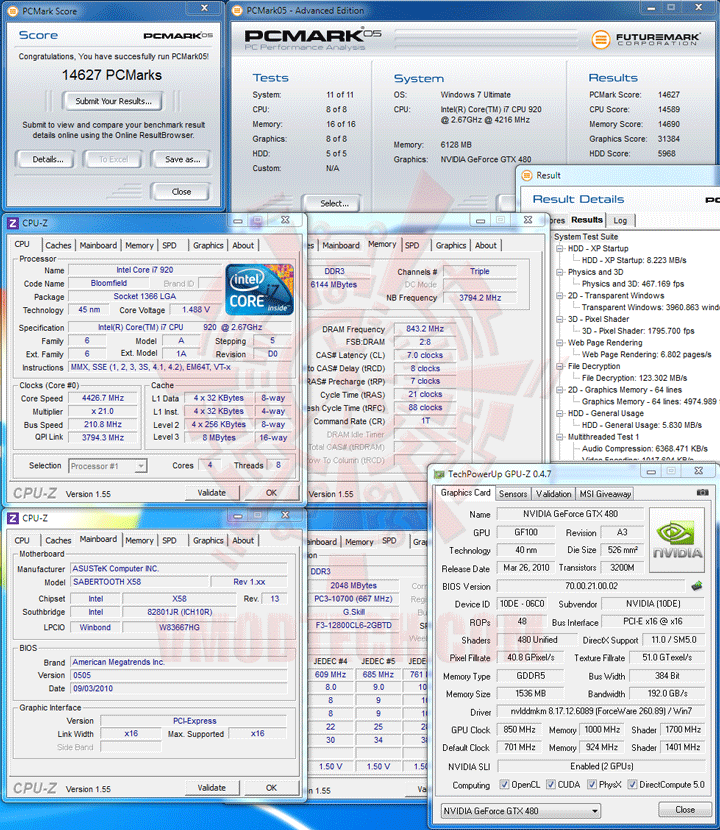Open MSI Giveaway tab in GPU-Z

tap(605, 494)
